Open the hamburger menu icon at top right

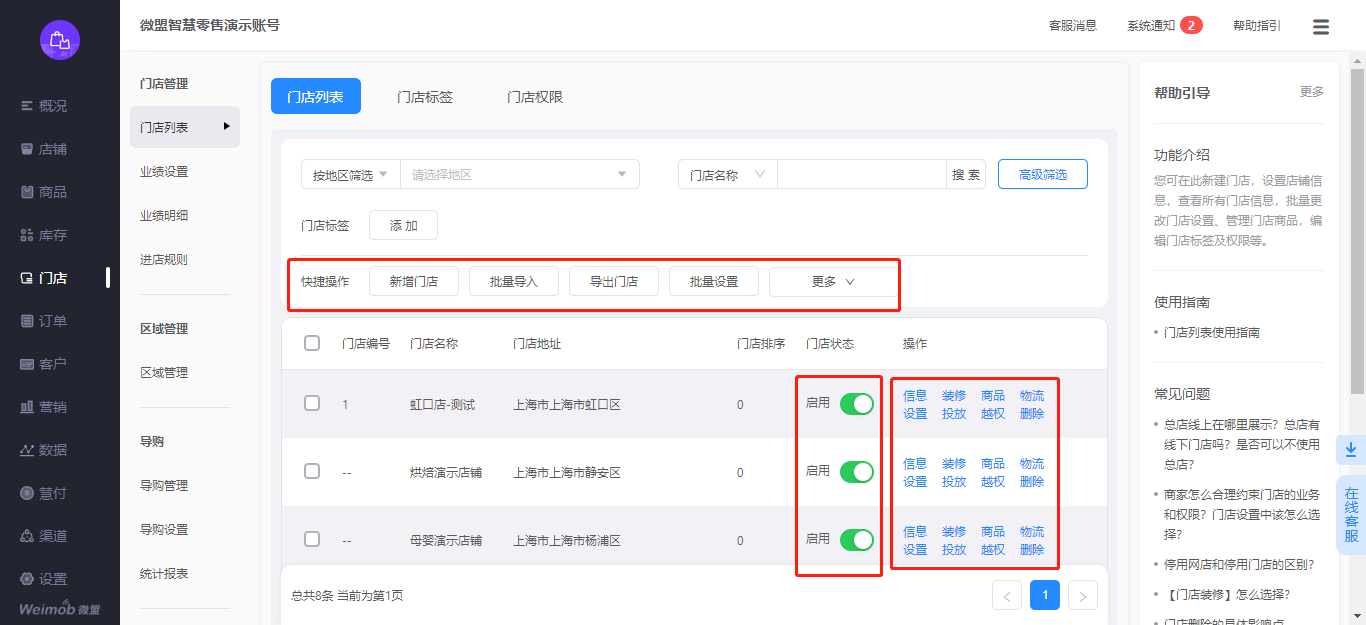coord(1321,27)
